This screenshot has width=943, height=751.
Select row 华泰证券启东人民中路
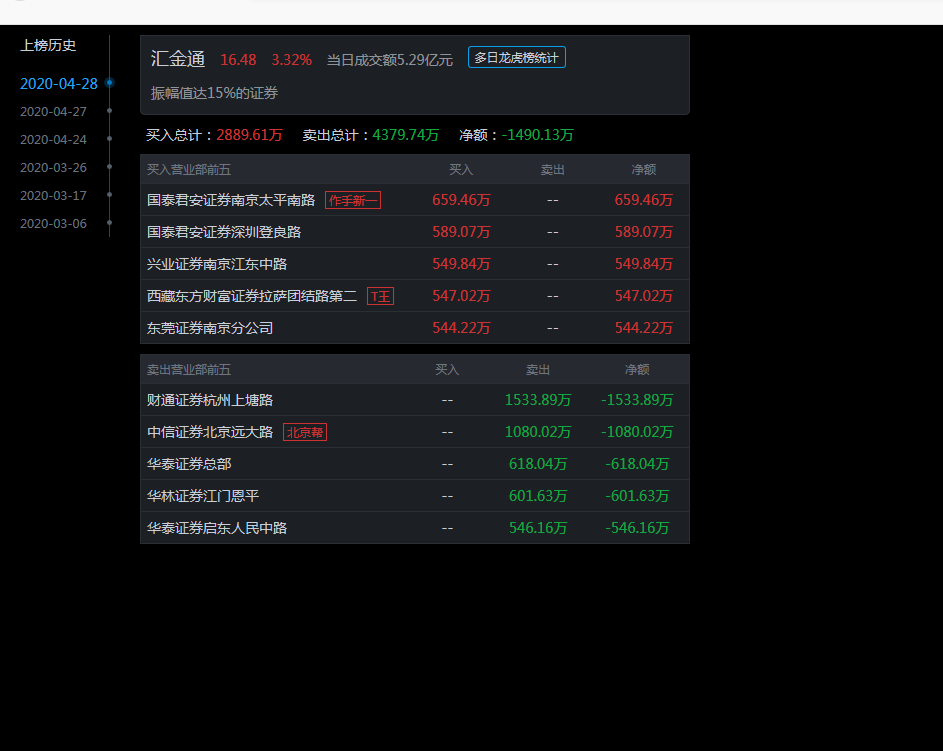(415, 527)
